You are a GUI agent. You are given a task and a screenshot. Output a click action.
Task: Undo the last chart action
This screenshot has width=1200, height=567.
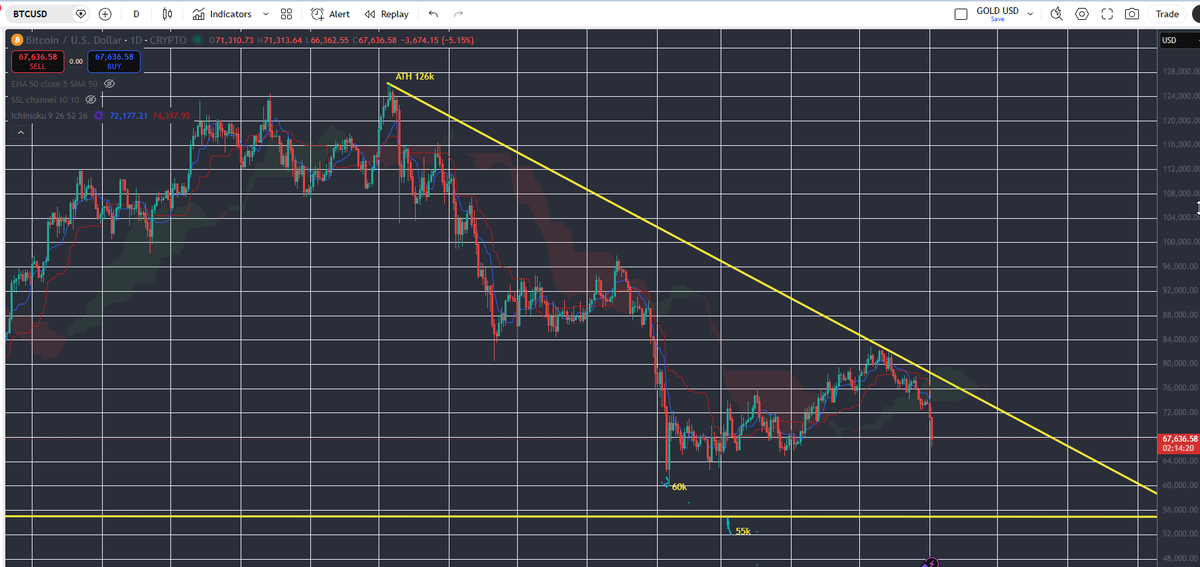pos(433,14)
